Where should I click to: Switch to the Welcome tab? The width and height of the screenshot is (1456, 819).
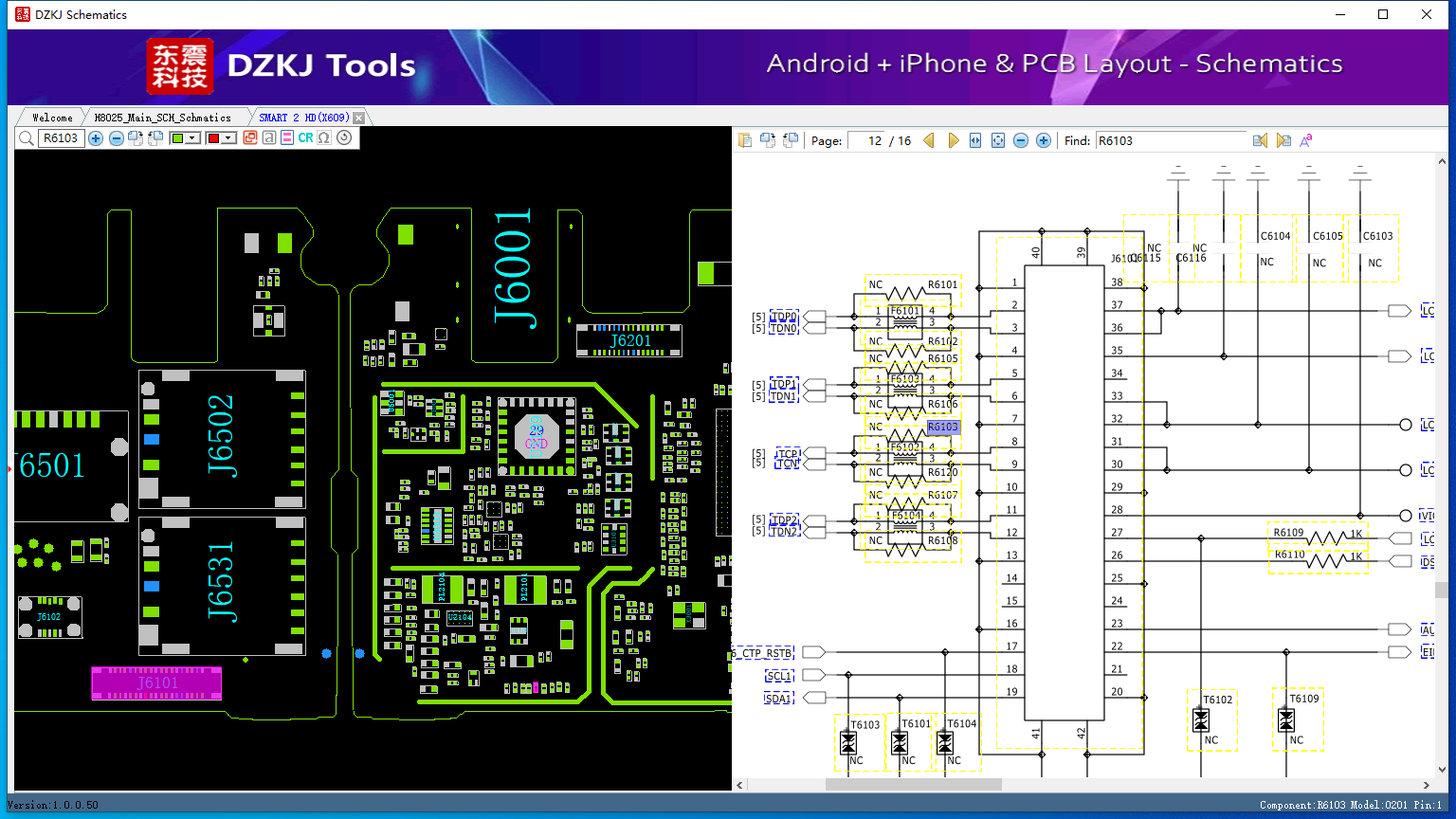click(x=52, y=118)
